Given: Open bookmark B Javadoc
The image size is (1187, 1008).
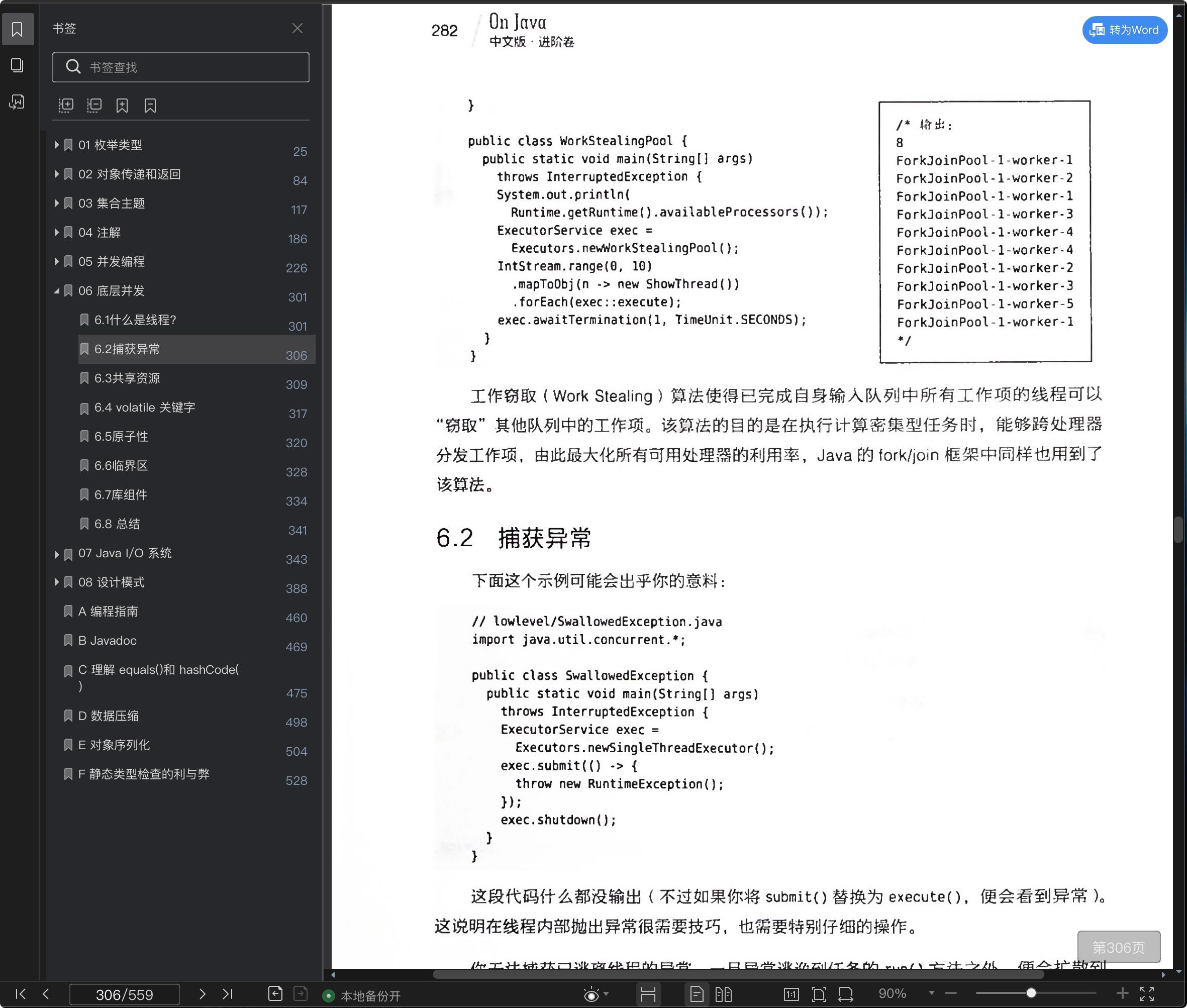Looking at the screenshot, I should click(188, 641).
